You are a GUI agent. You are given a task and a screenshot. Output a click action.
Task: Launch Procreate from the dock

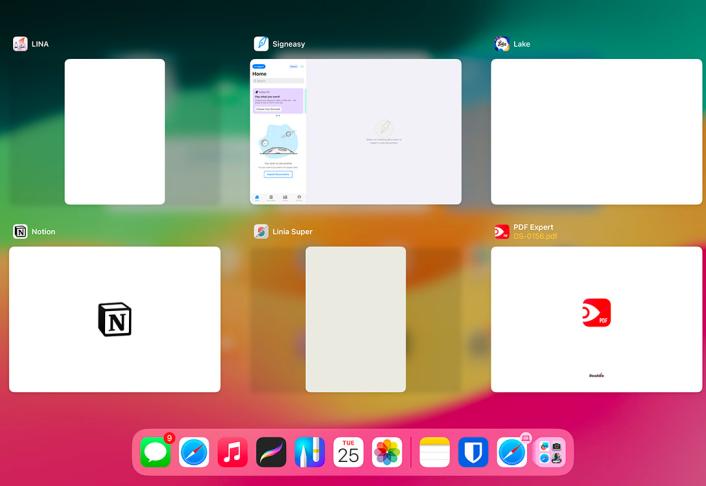pyautogui.click(x=271, y=453)
